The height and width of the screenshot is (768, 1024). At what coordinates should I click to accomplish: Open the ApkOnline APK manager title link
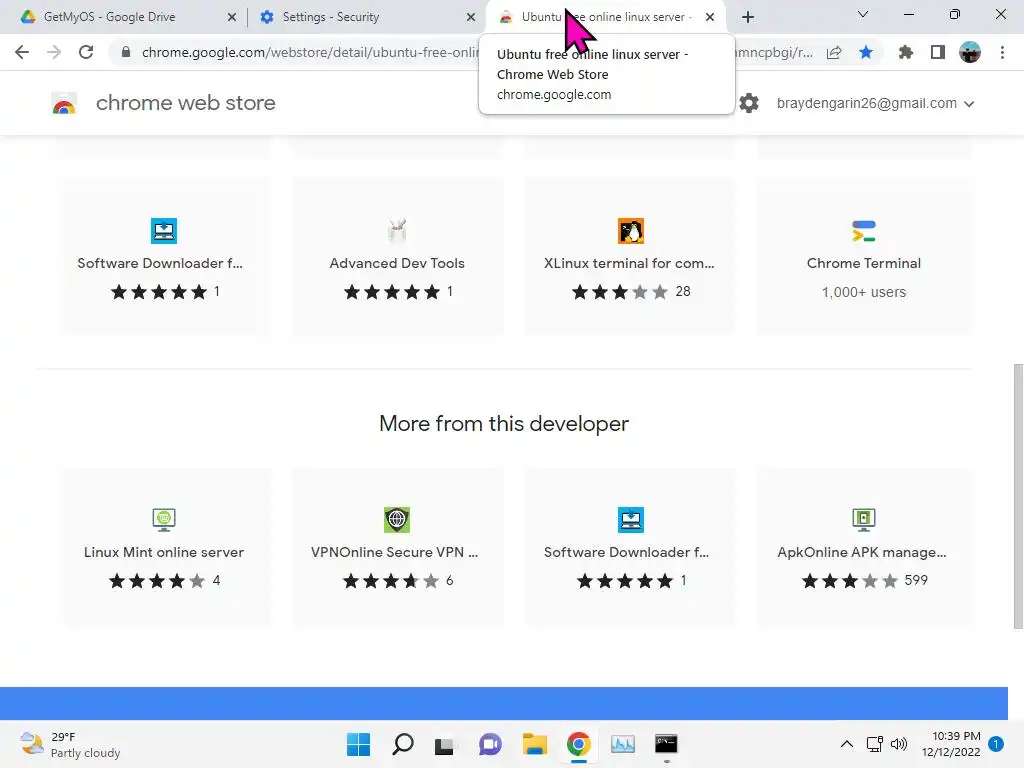(862, 552)
